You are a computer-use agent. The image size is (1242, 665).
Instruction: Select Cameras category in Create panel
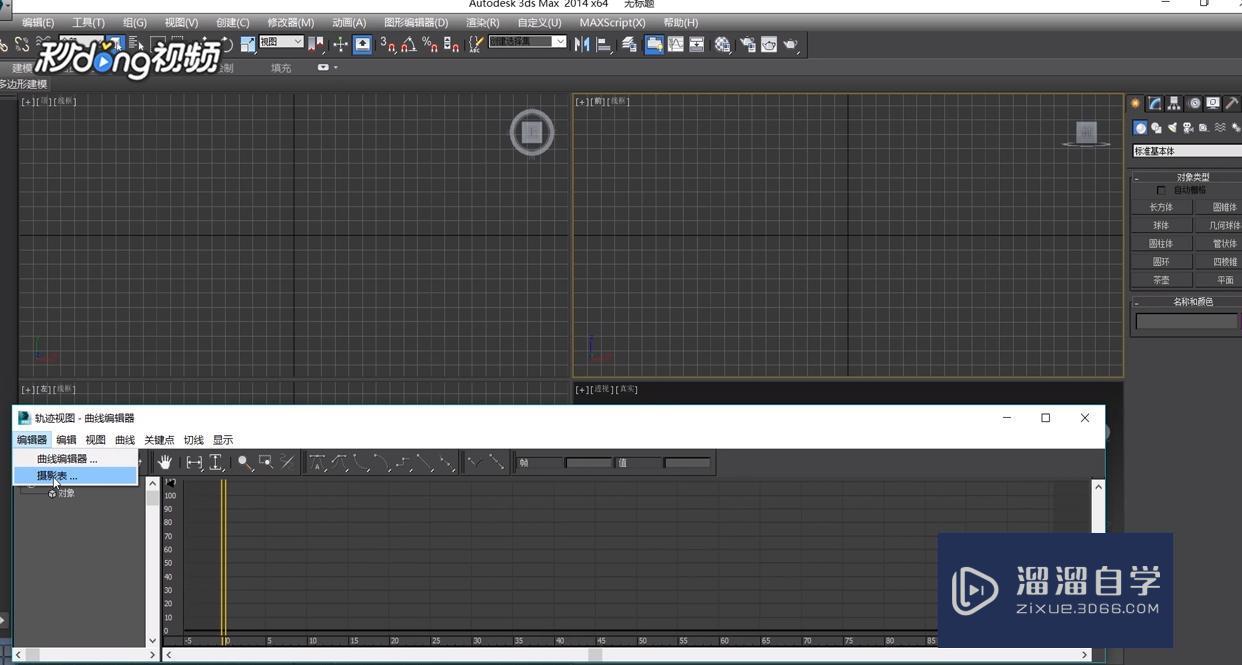(x=1188, y=128)
